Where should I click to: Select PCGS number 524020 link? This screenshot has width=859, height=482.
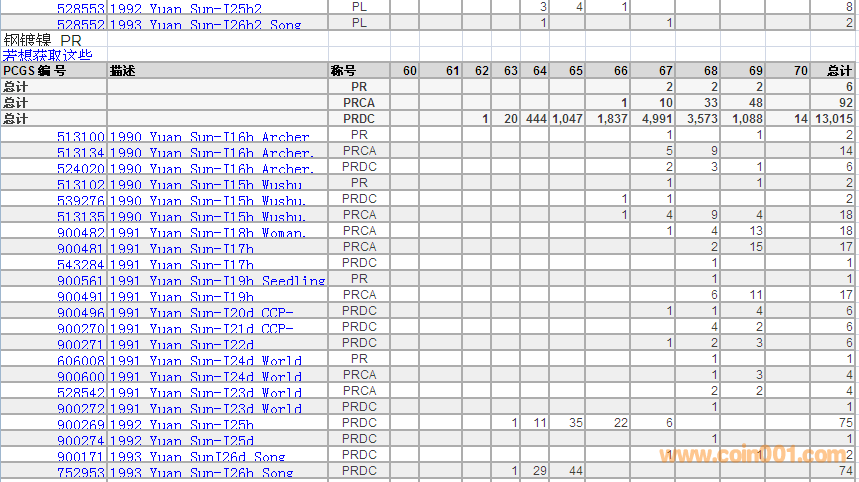coord(80,169)
